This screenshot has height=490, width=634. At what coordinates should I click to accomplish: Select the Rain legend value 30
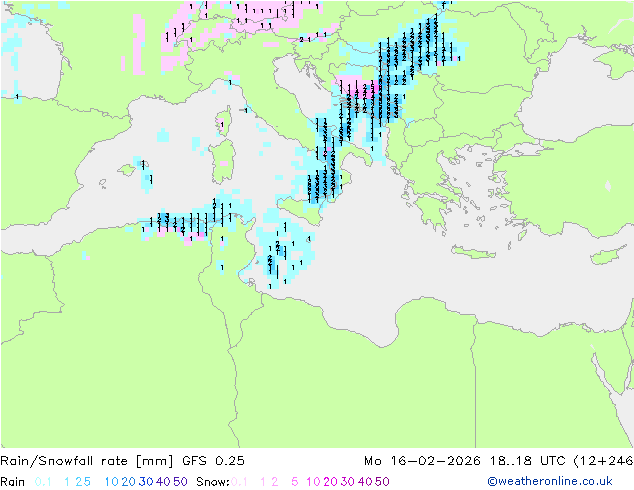click(x=146, y=482)
